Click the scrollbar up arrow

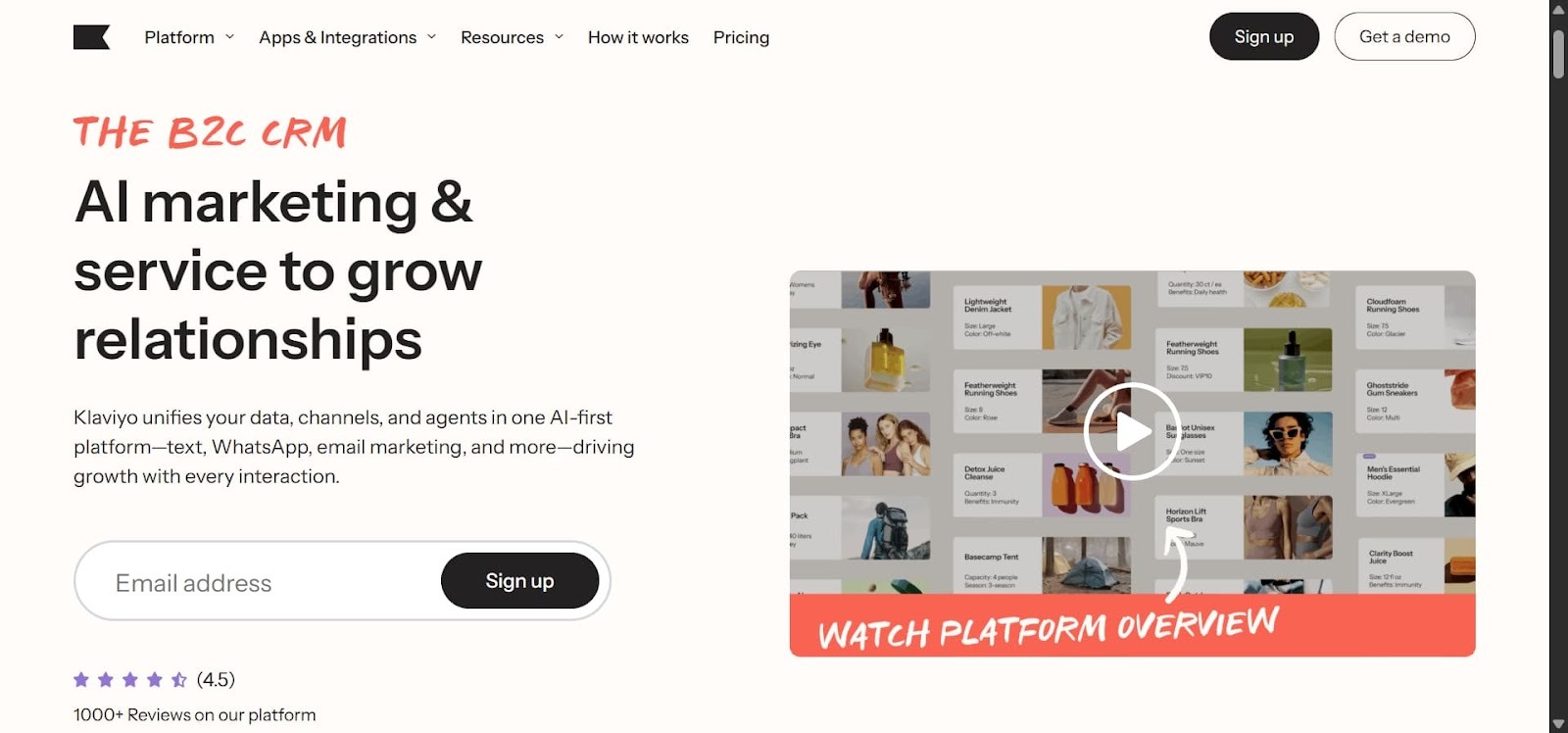point(1558,9)
